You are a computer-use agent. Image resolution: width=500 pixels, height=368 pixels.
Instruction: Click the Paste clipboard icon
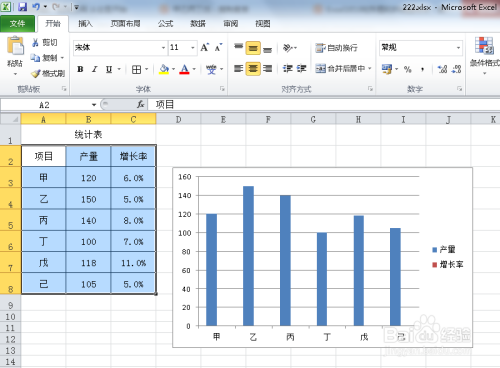tap(15, 46)
